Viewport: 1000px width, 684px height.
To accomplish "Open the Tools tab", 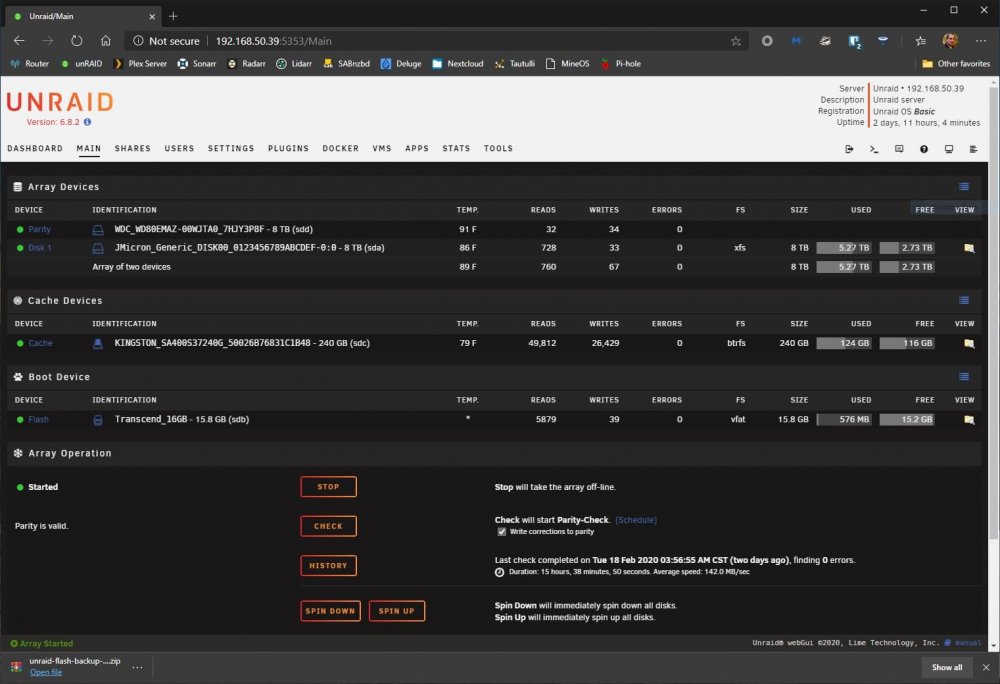I will click(498, 149).
